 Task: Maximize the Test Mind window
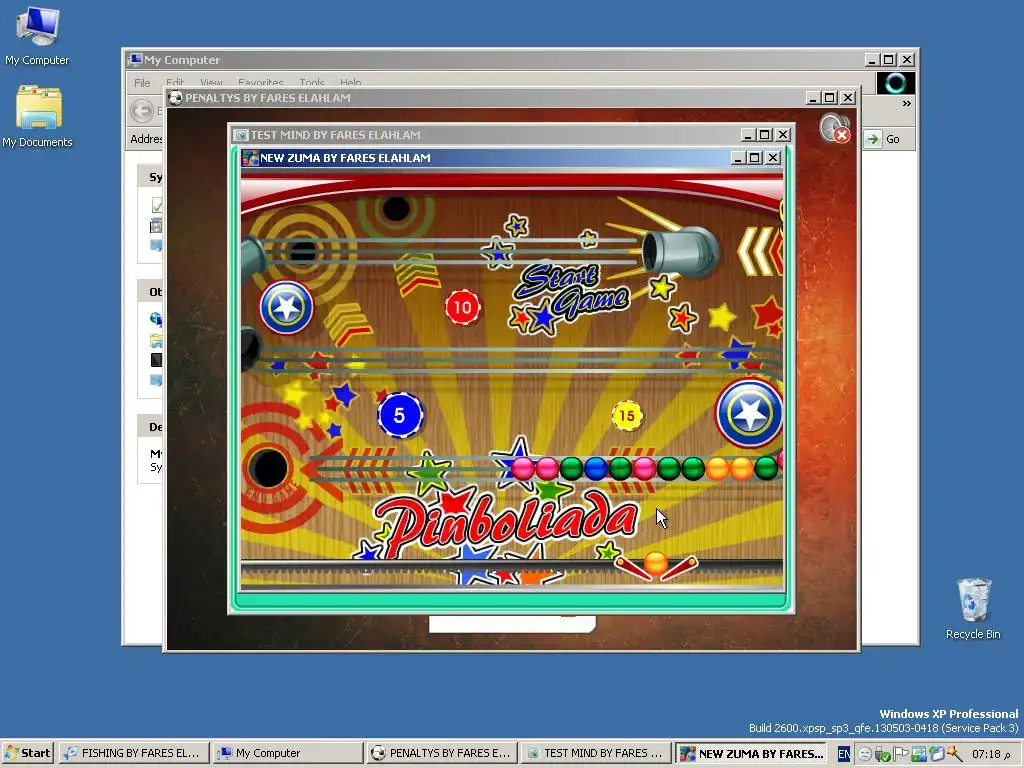pyautogui.click(x=765, y=135)
